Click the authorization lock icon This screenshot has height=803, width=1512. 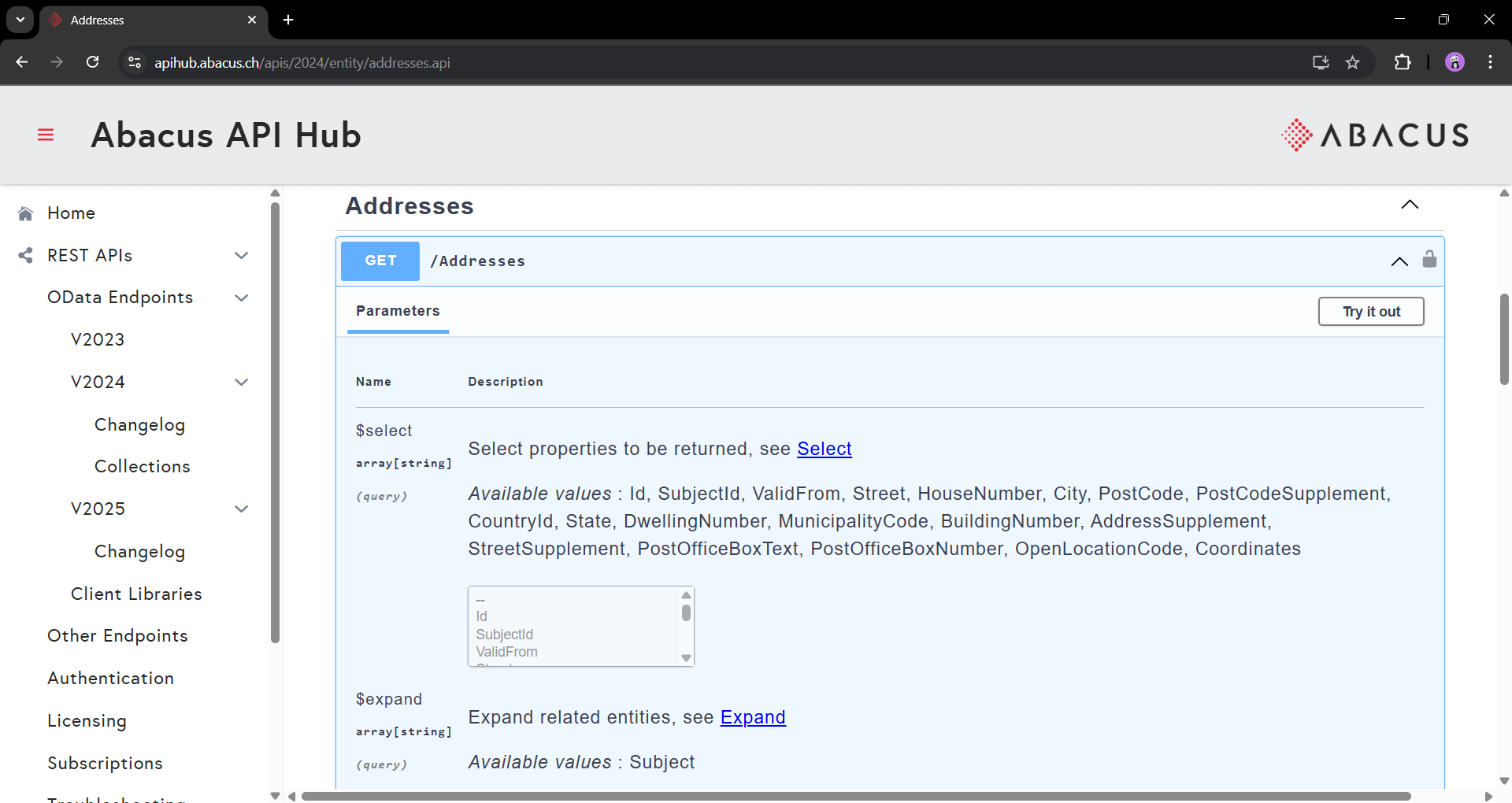click(1429, 259)
